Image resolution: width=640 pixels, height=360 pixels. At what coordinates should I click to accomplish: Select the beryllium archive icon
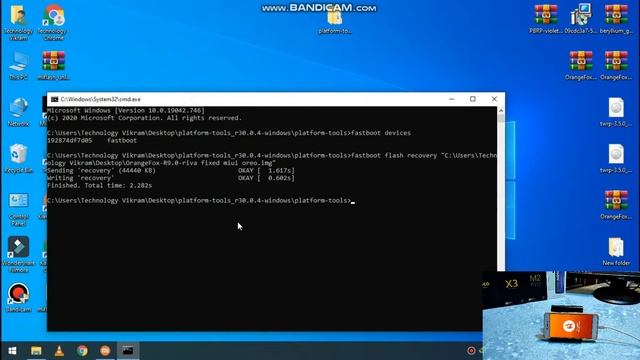(616, 19)
